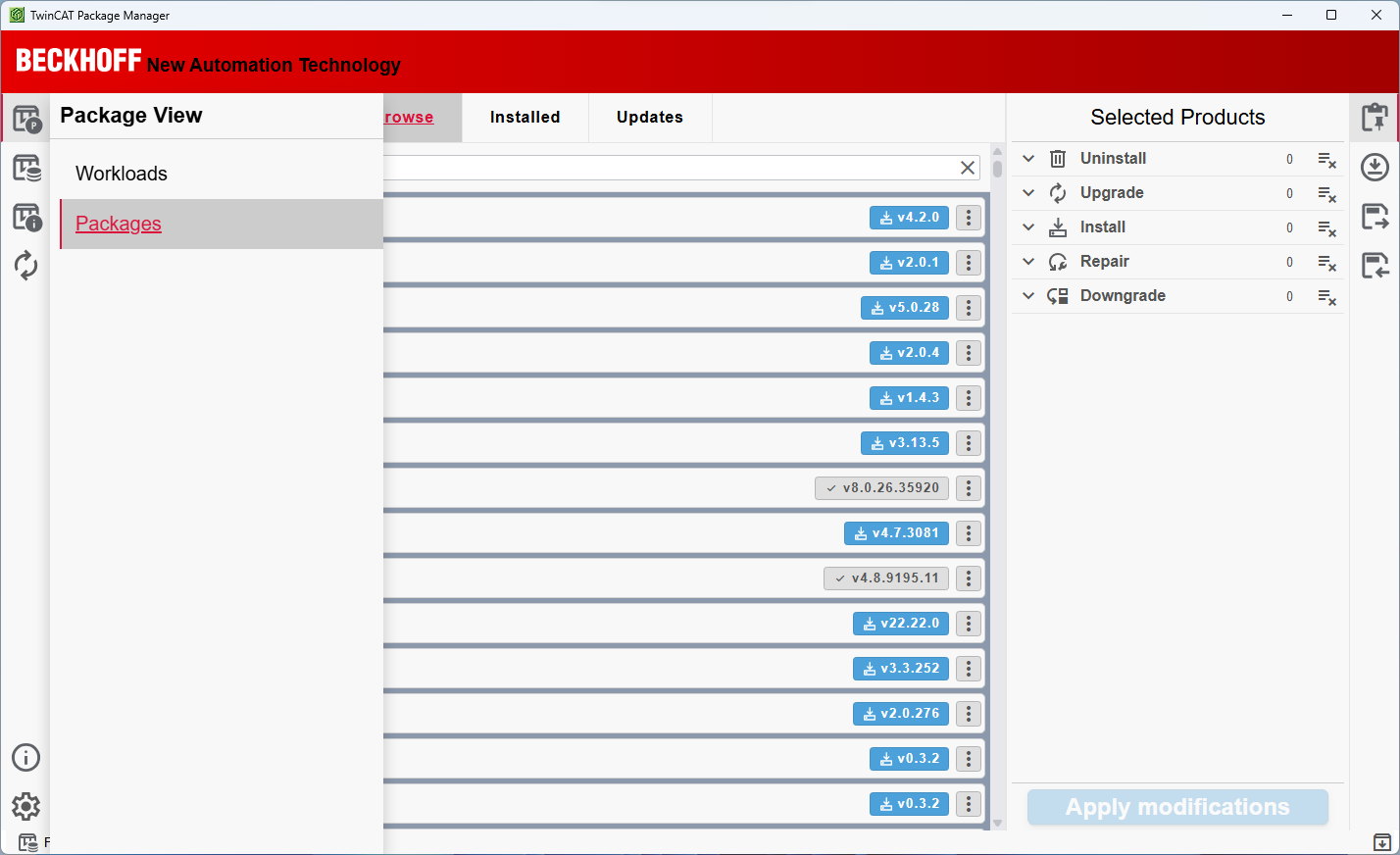Clear the Install list

[1326, 228]
